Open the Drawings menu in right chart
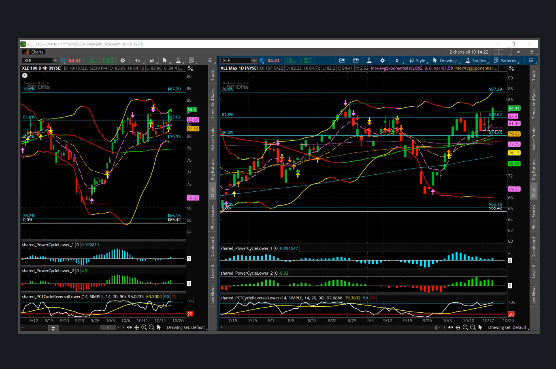The width and height of the screenshot is (556, 369). click(445, 61)
